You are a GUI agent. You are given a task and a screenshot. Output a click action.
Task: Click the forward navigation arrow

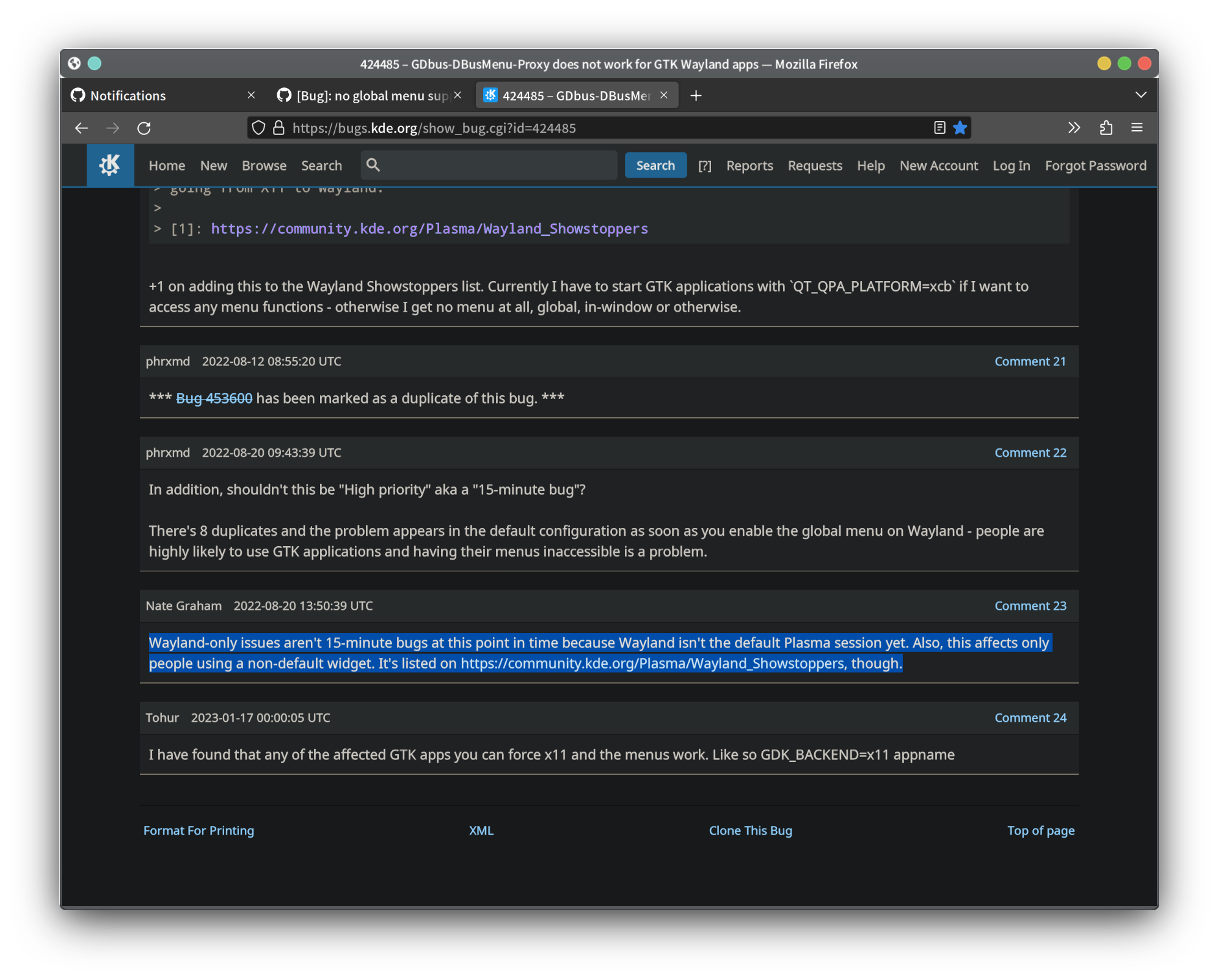[x=113, y=128]
